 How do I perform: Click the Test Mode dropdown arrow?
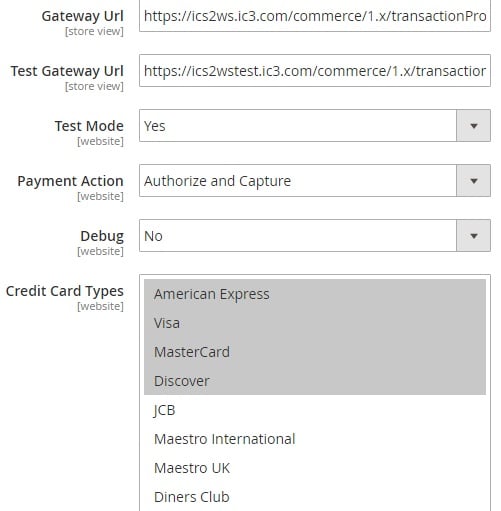click(x=473, y=126)
